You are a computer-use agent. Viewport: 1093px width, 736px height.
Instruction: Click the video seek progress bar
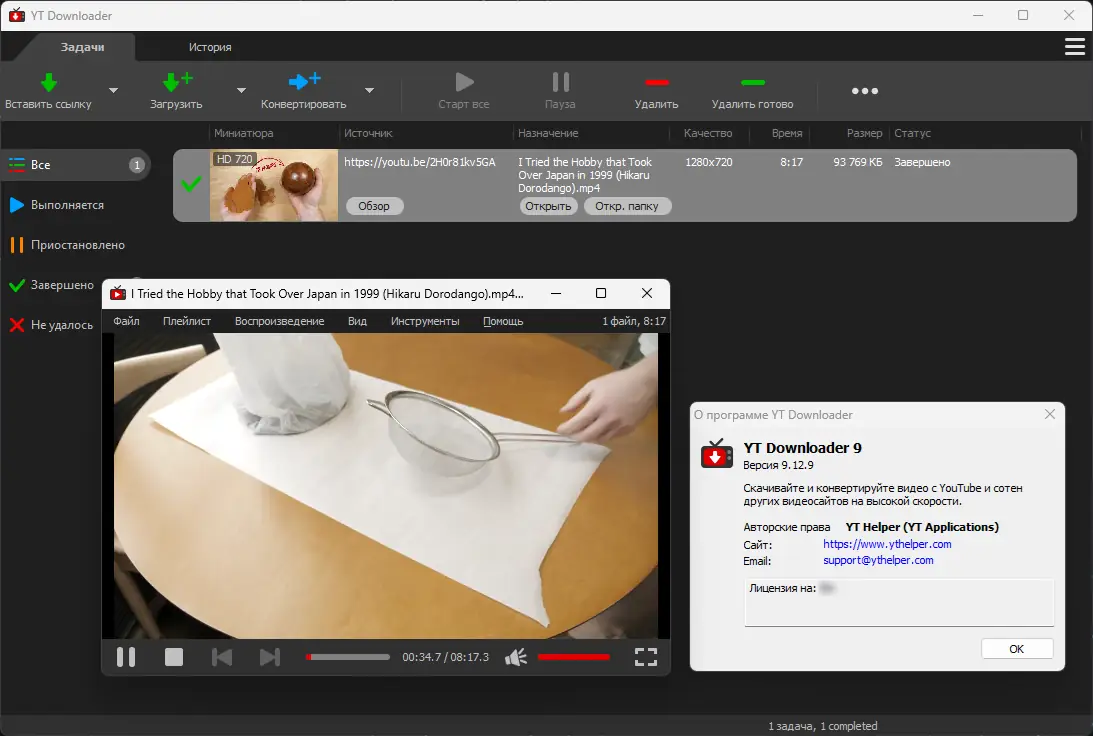[x=348, y=657]
